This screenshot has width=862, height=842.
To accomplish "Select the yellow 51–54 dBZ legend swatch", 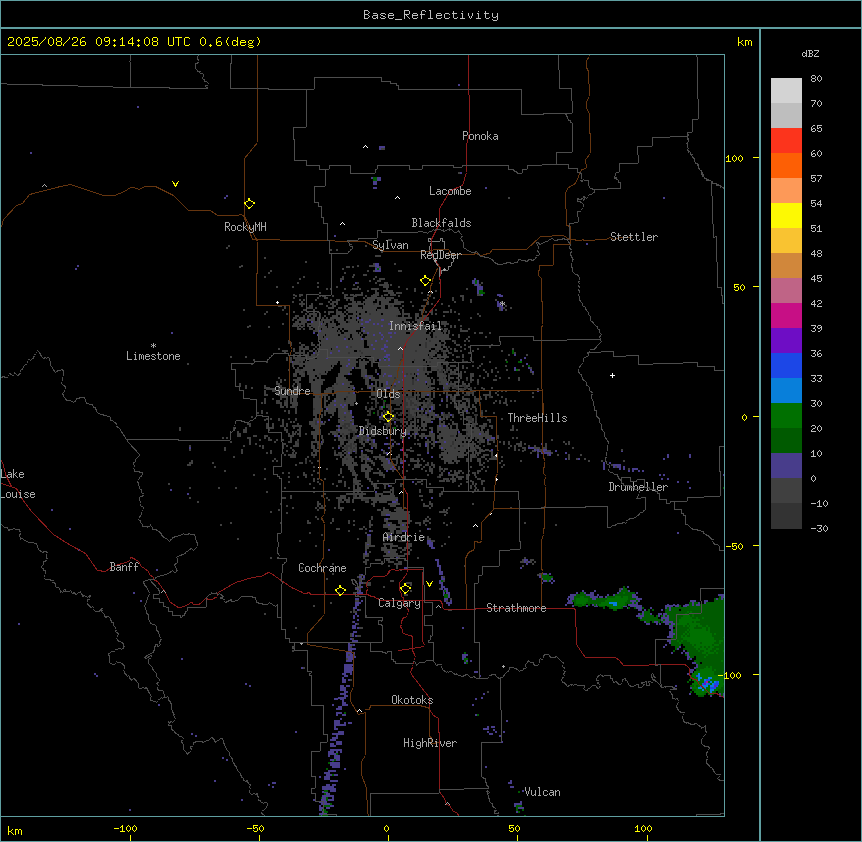I will tap(786, 215).
